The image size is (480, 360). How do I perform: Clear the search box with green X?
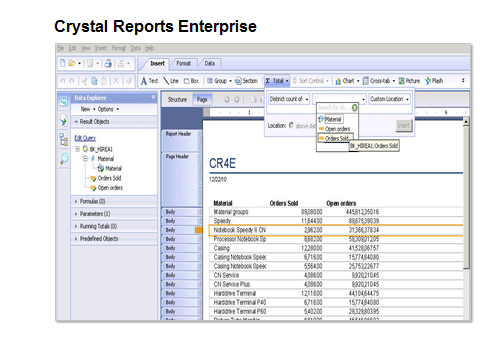point(354,107)
